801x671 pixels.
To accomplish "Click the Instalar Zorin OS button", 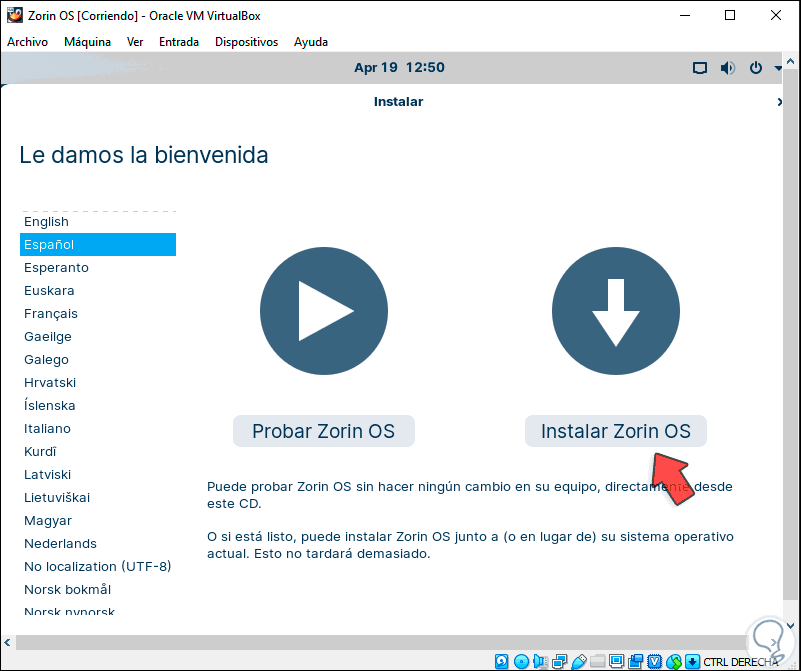I will pos(616,431).
